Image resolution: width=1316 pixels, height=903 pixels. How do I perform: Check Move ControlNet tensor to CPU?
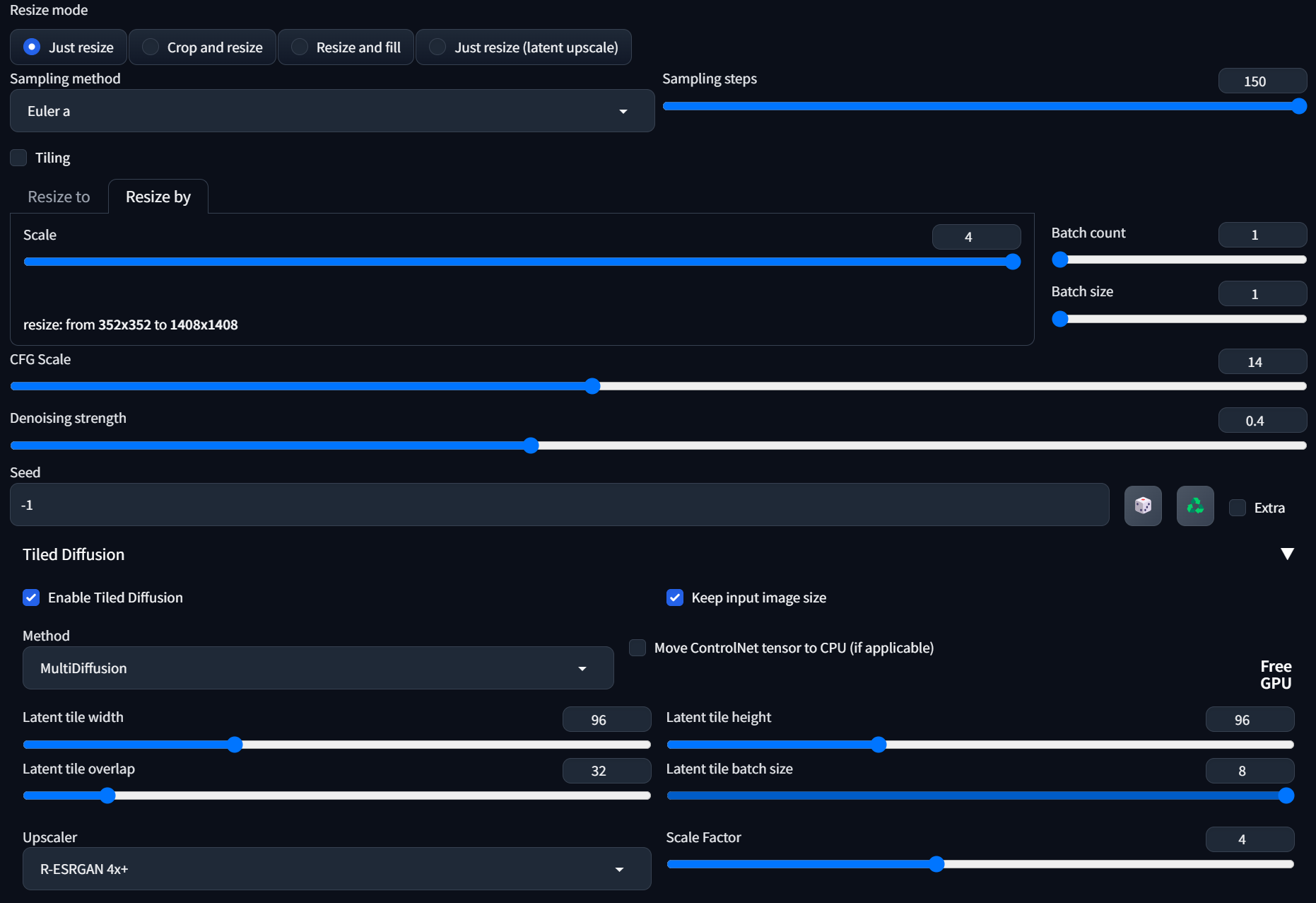tap(637, 648)
